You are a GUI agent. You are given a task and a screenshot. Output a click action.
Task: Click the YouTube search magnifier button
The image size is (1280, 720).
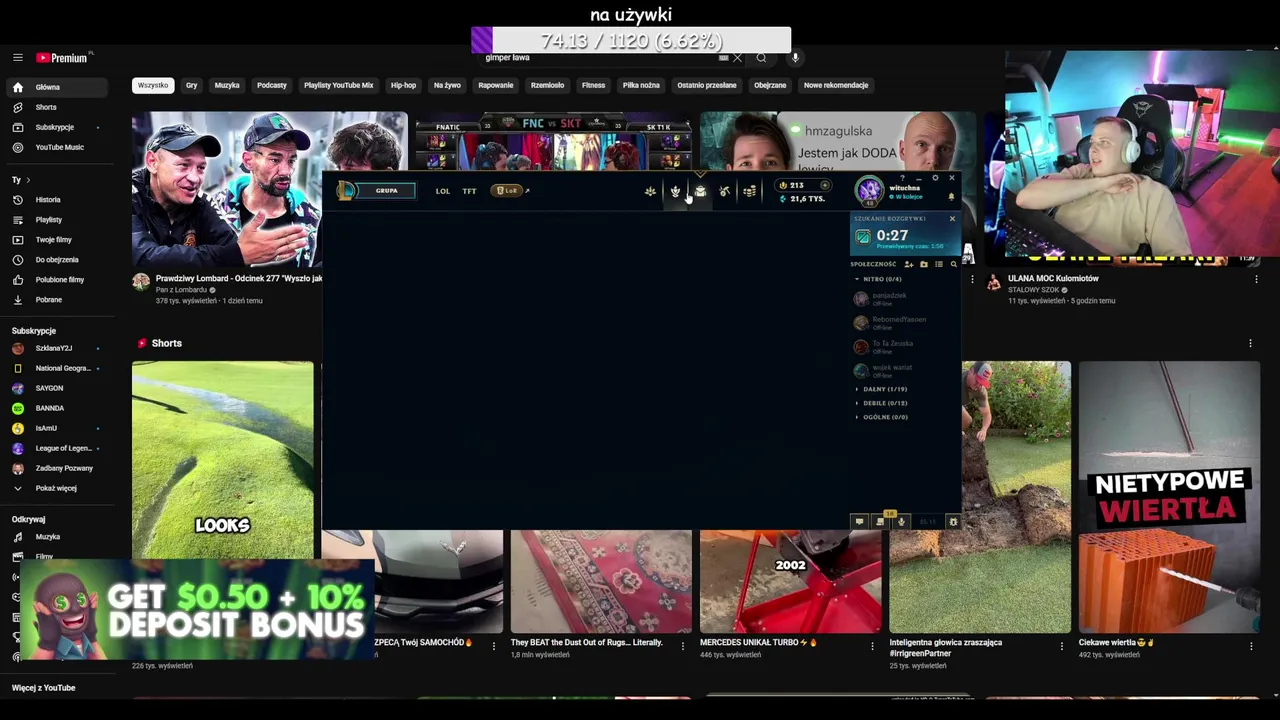(x=761, y=58)
